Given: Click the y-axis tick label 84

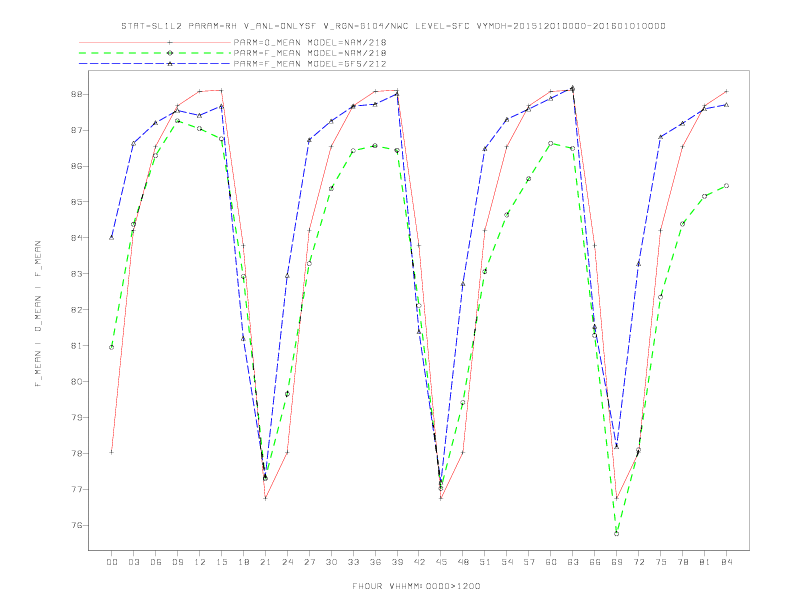Looking at the screenshot, I should [x=75, y=238].
